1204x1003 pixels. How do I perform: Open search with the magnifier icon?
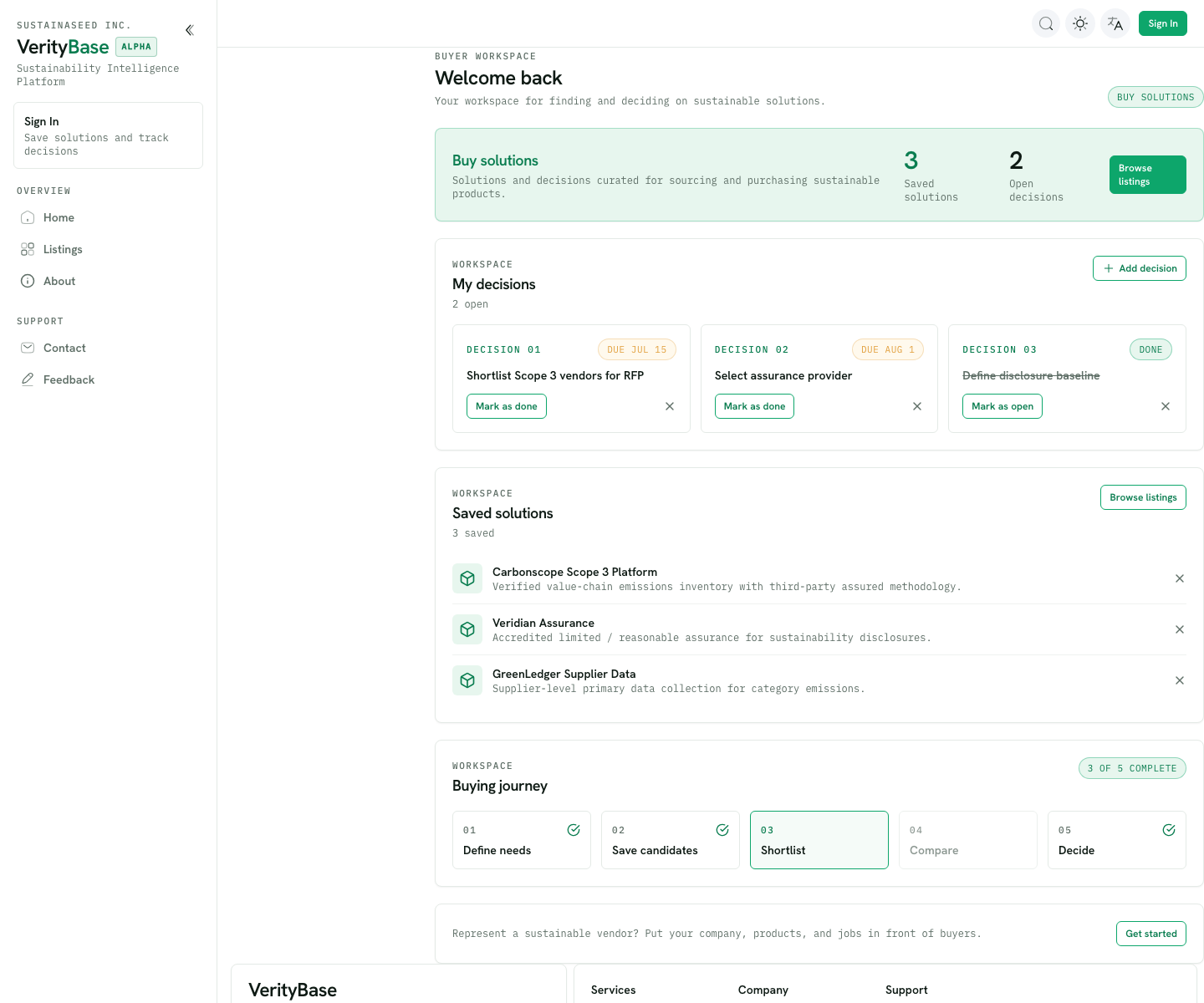pos(1046,23)
